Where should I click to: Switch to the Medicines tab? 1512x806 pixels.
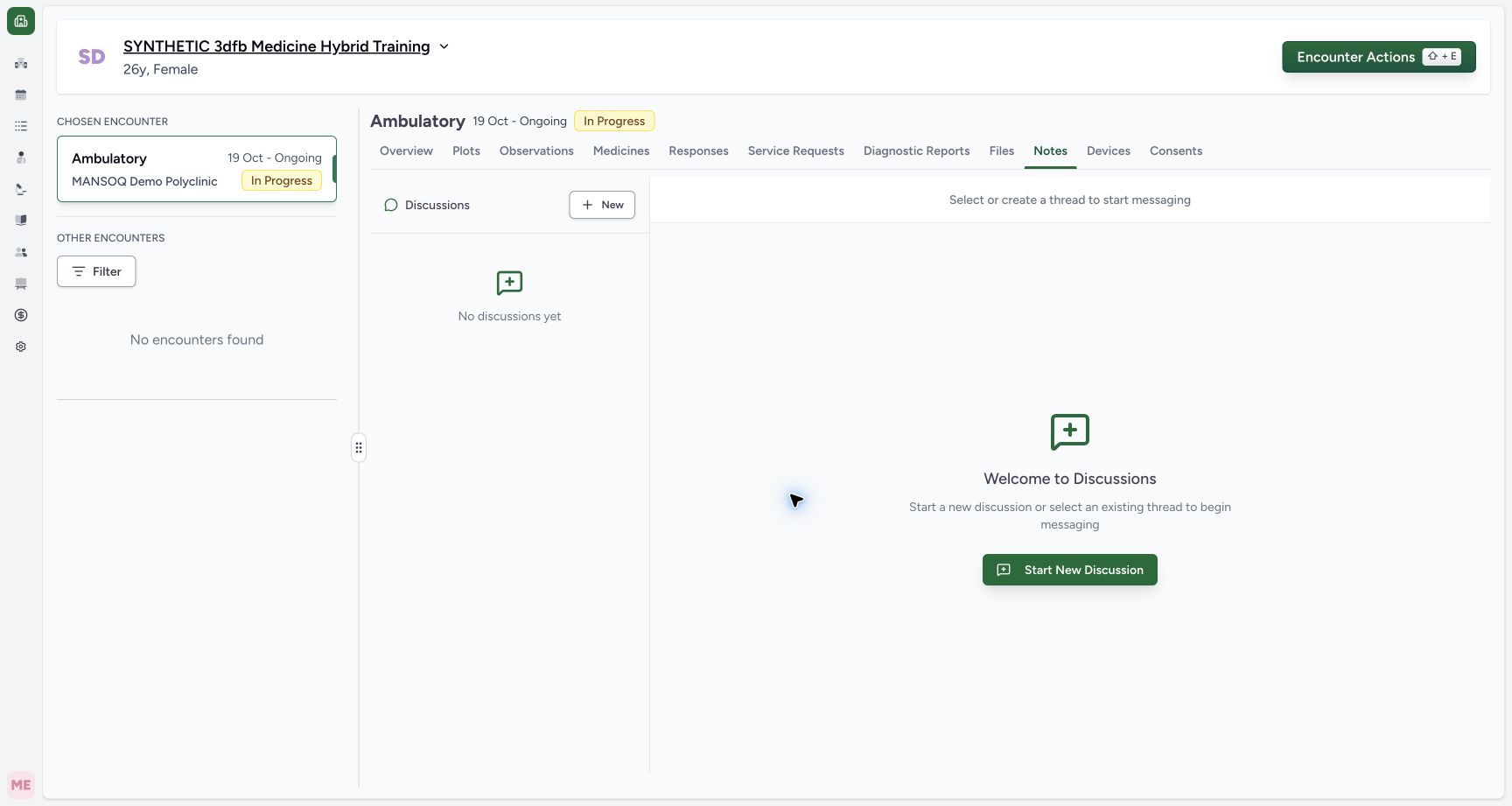tap(621, 151)
